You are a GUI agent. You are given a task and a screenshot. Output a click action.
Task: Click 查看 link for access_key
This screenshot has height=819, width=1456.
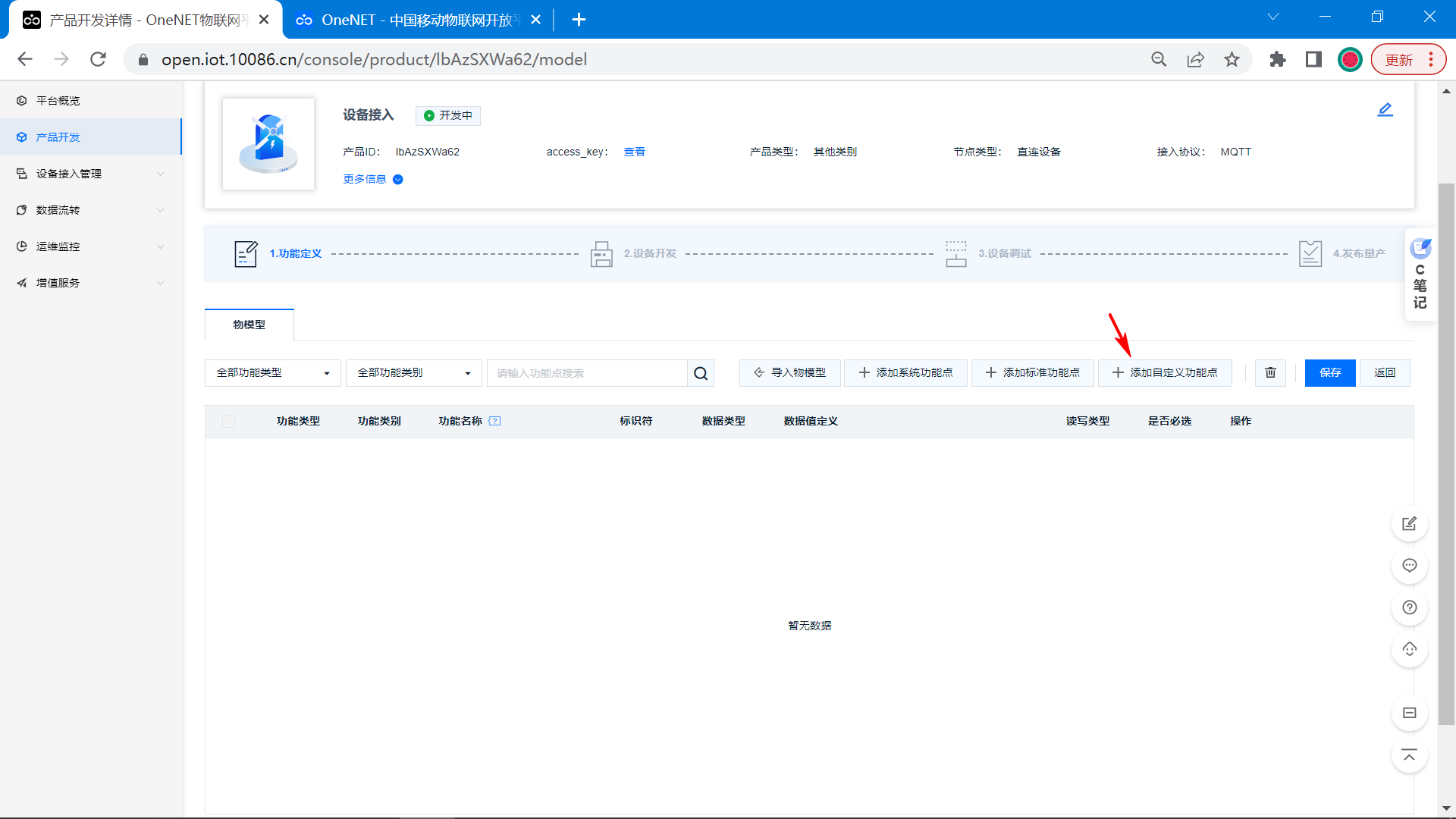pyautogui.click(x=634, y=152)
